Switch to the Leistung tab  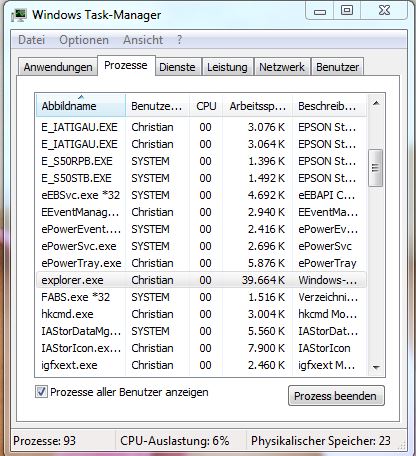227,67
